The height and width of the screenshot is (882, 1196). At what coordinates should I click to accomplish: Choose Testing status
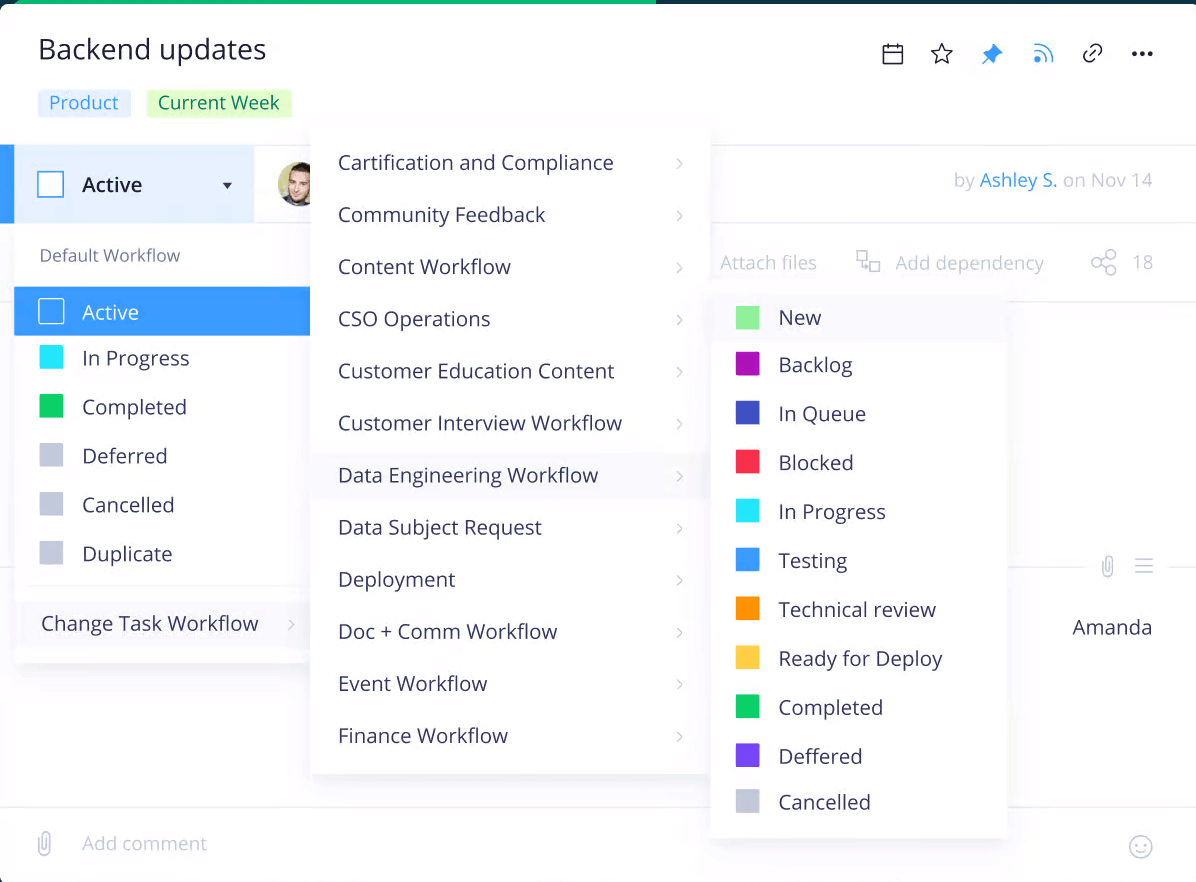pos(858,561)
